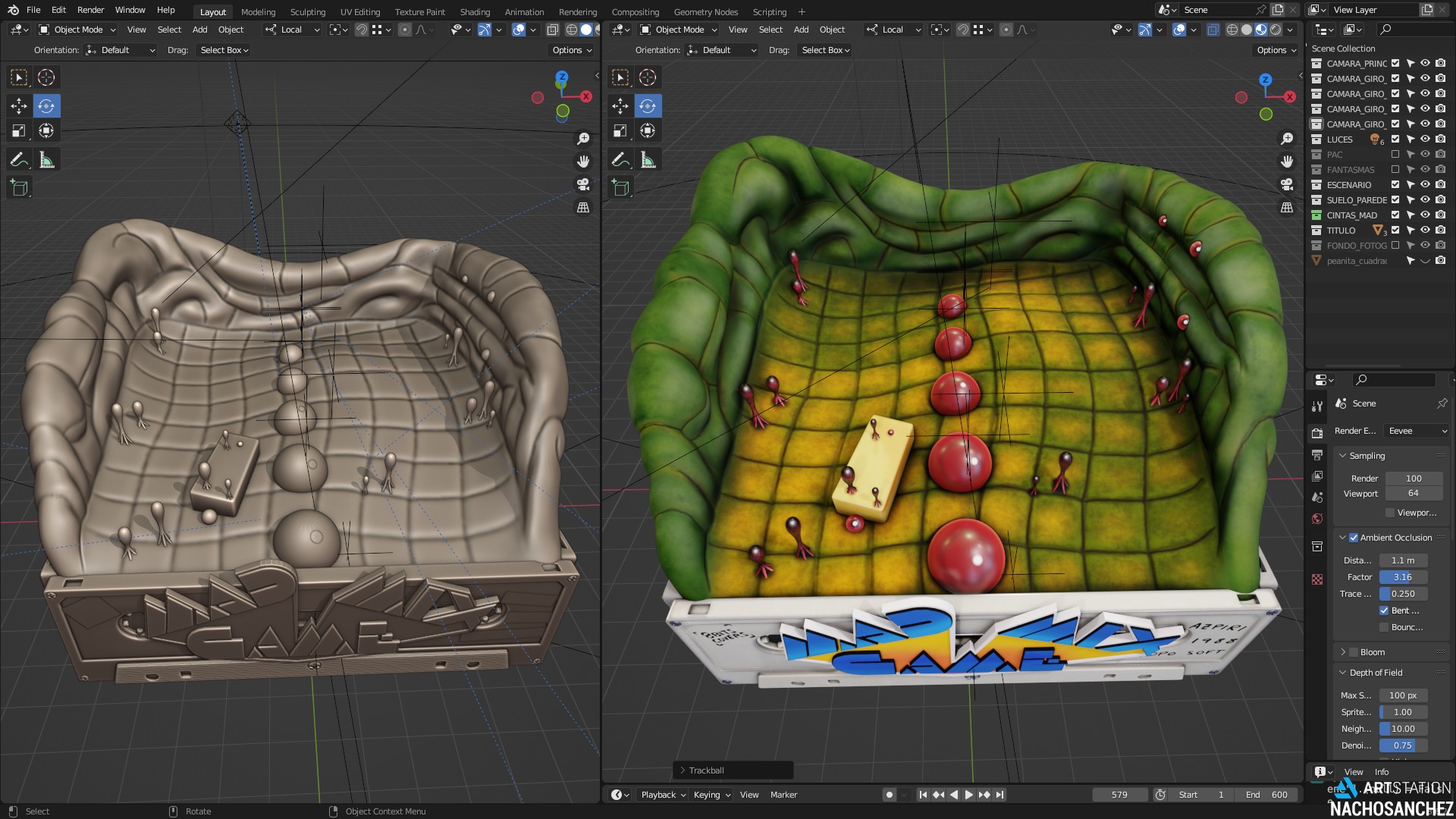Select the Move tool in the left viewport

[19, 105]
